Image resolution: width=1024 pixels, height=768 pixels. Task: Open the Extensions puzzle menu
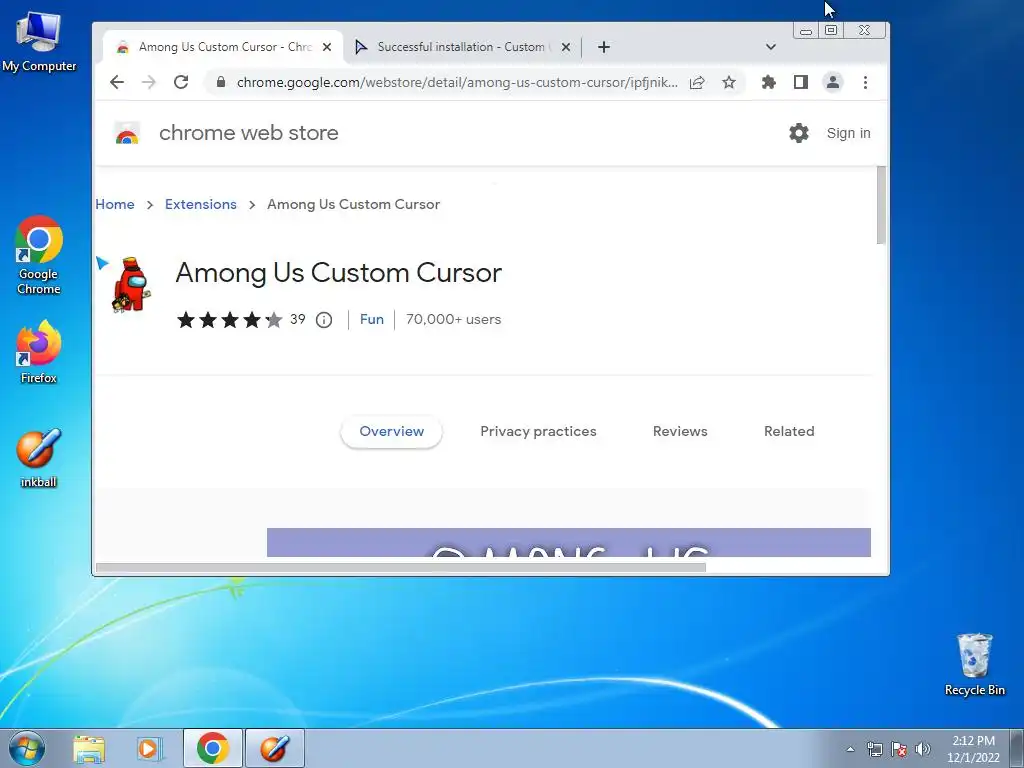click(x=769, y=82)
